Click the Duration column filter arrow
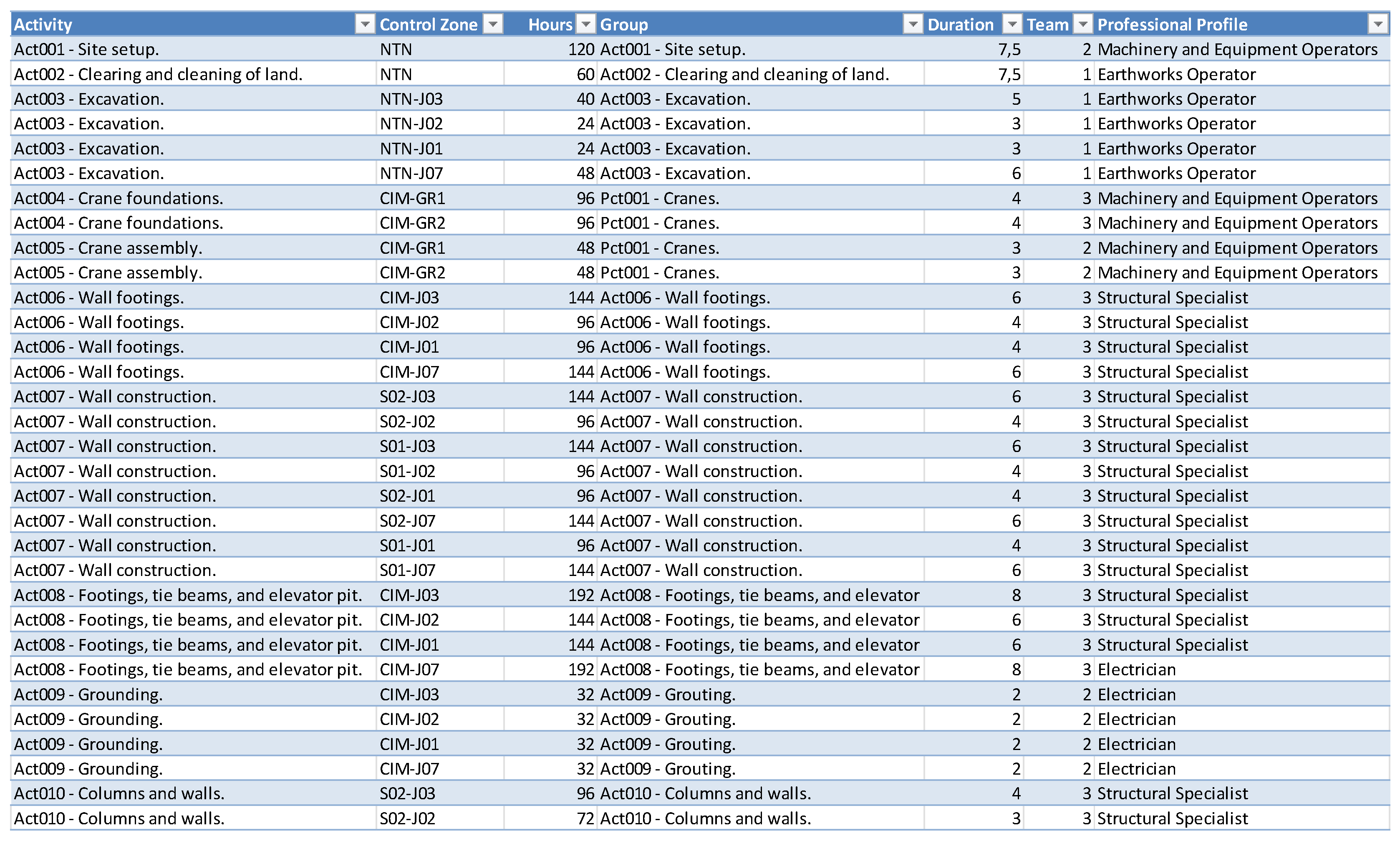 click(1012, 24)
